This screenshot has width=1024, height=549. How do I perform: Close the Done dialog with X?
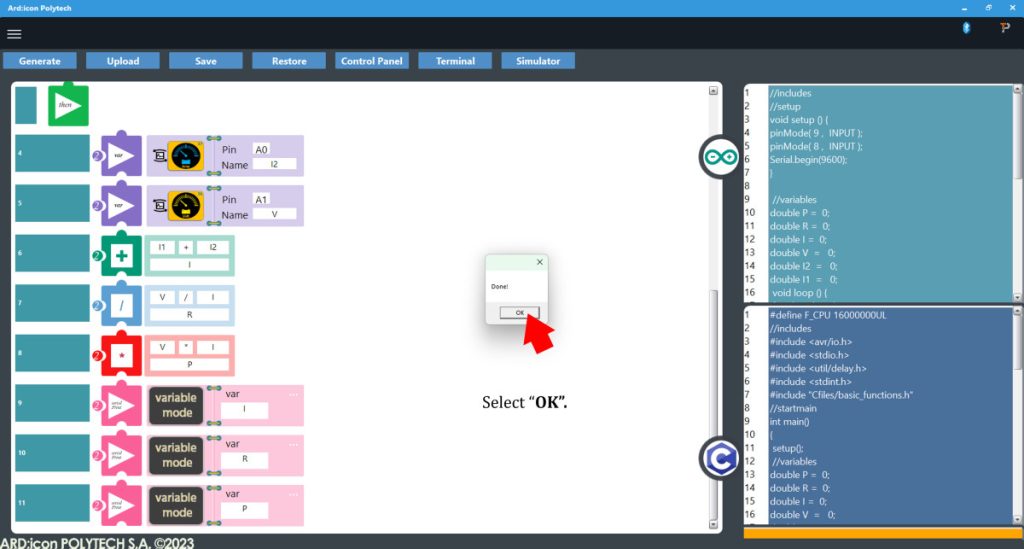pos(540,263)
